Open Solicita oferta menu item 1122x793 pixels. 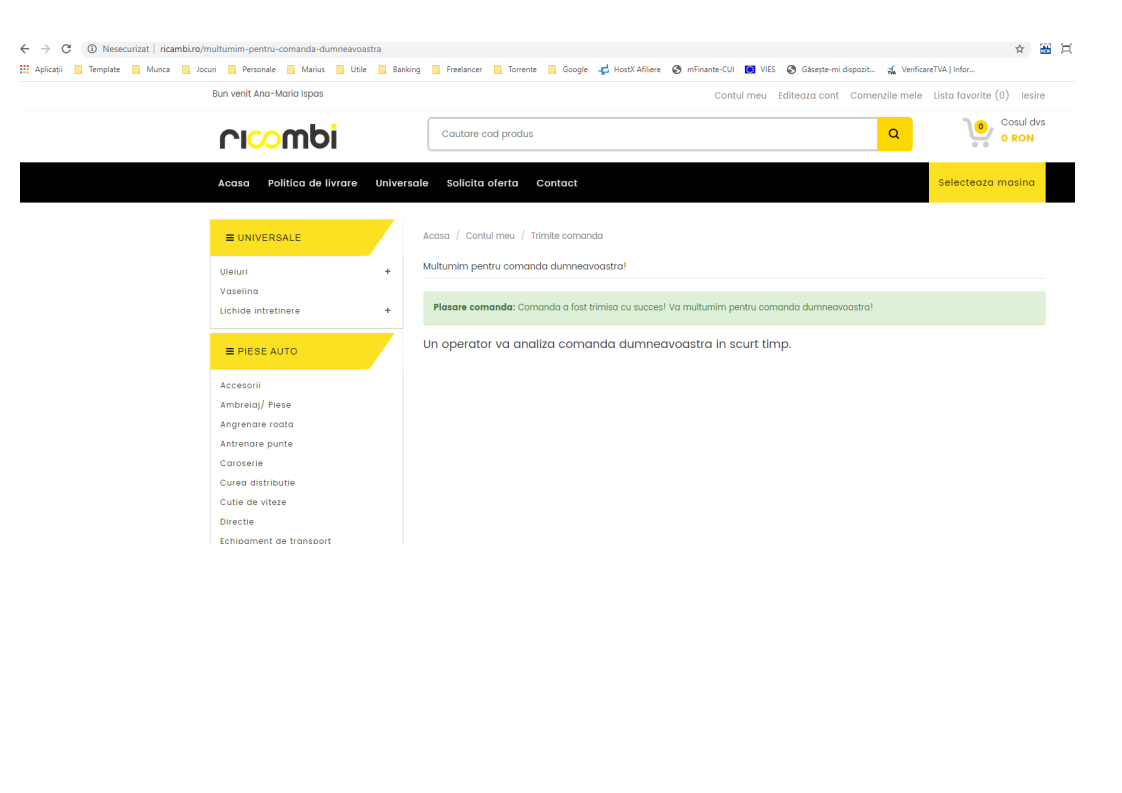click(x=482, y=183)
